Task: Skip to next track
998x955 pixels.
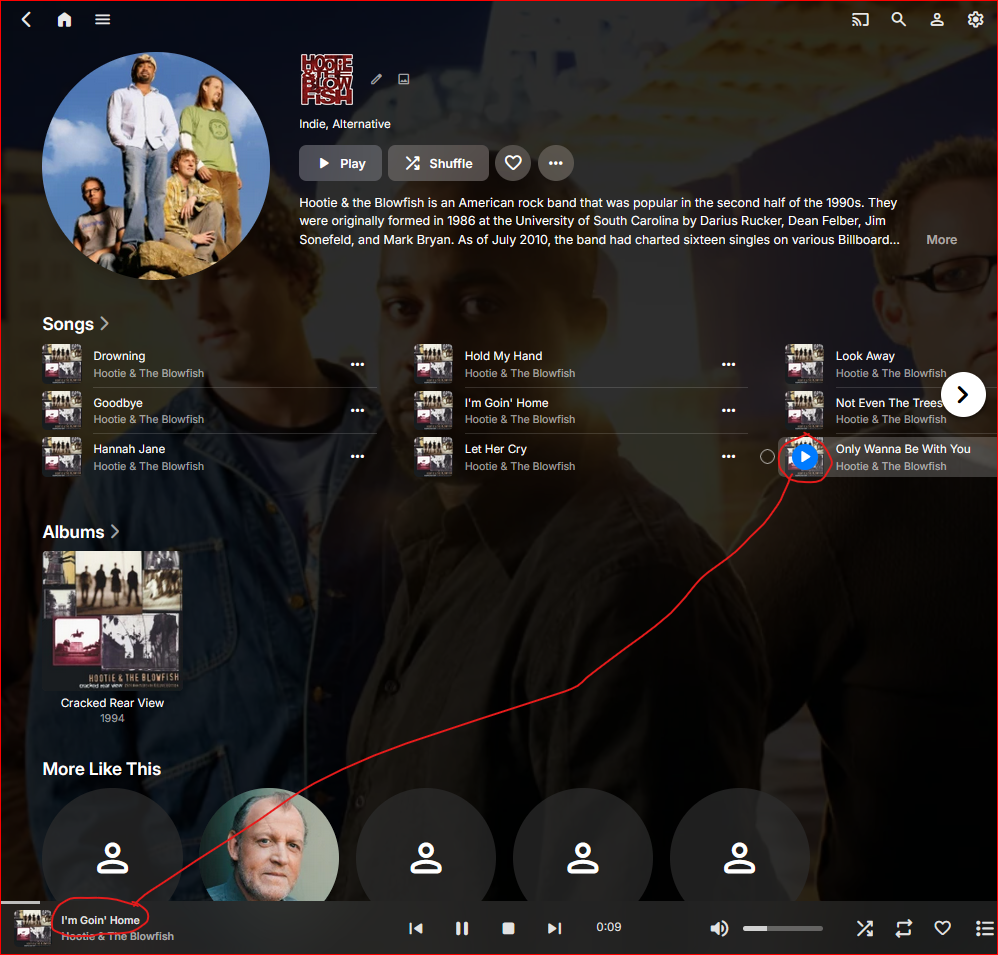Action: [554, 928]
